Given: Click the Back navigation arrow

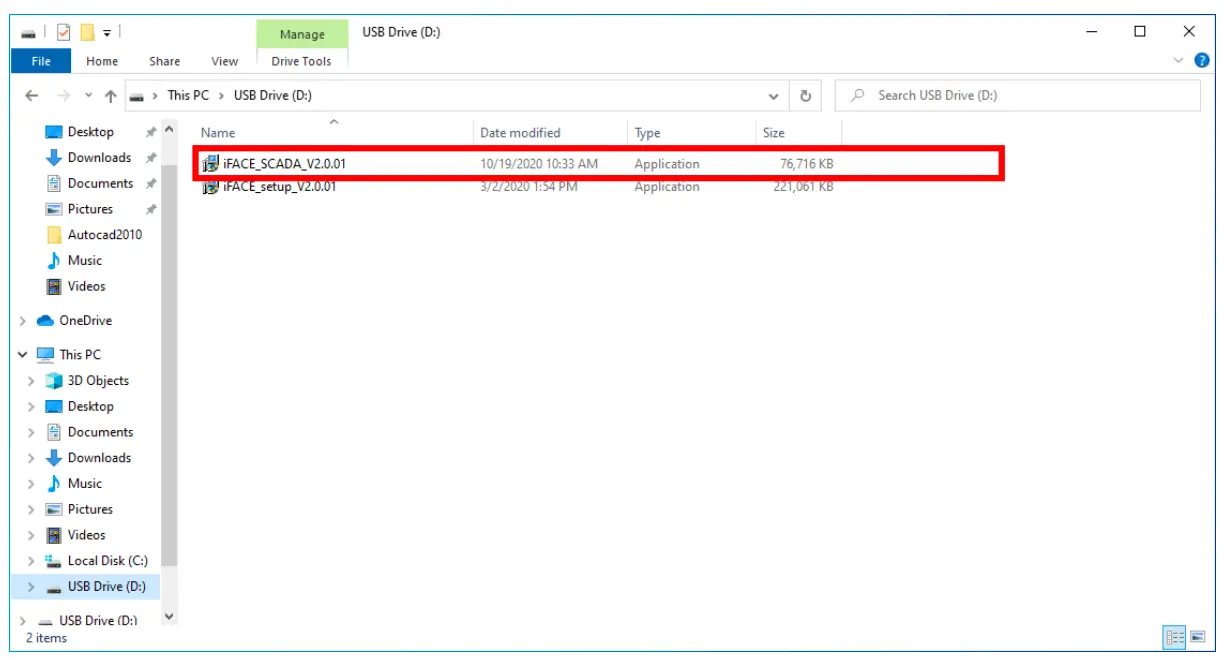Looking at the screenshot, I should (32, 96).
